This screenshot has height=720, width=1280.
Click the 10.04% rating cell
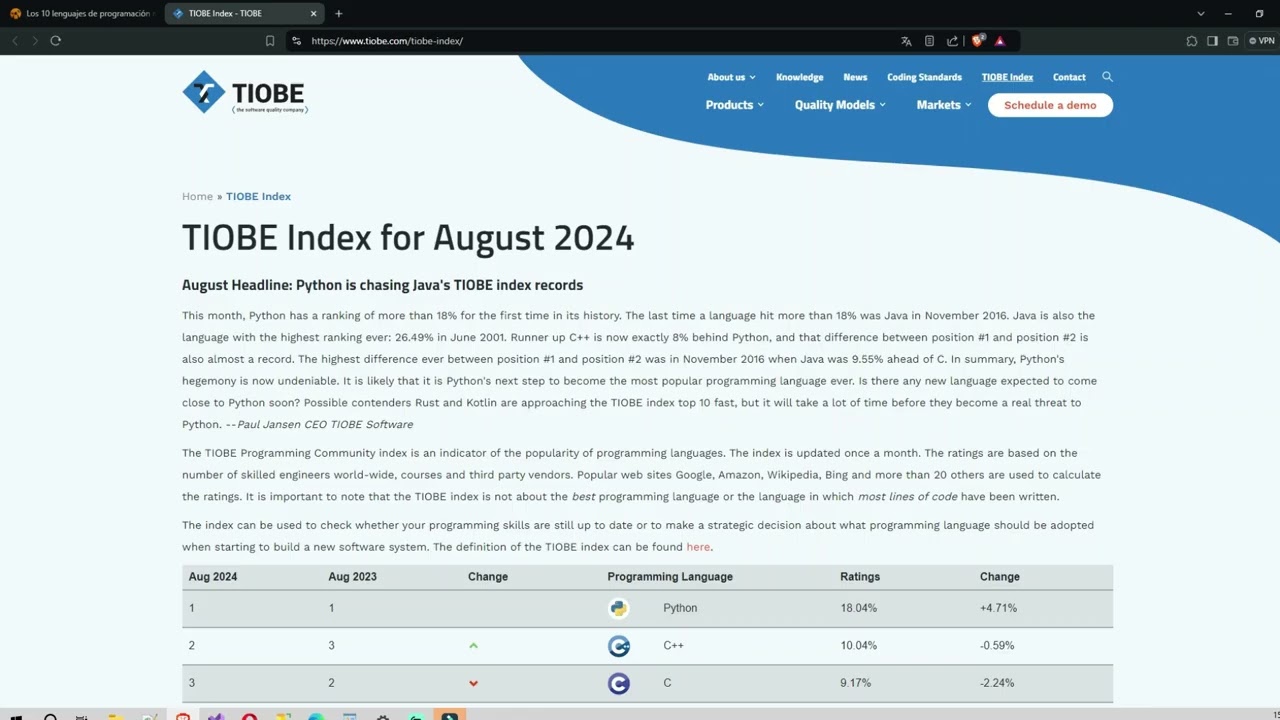[x=859, y=646]
